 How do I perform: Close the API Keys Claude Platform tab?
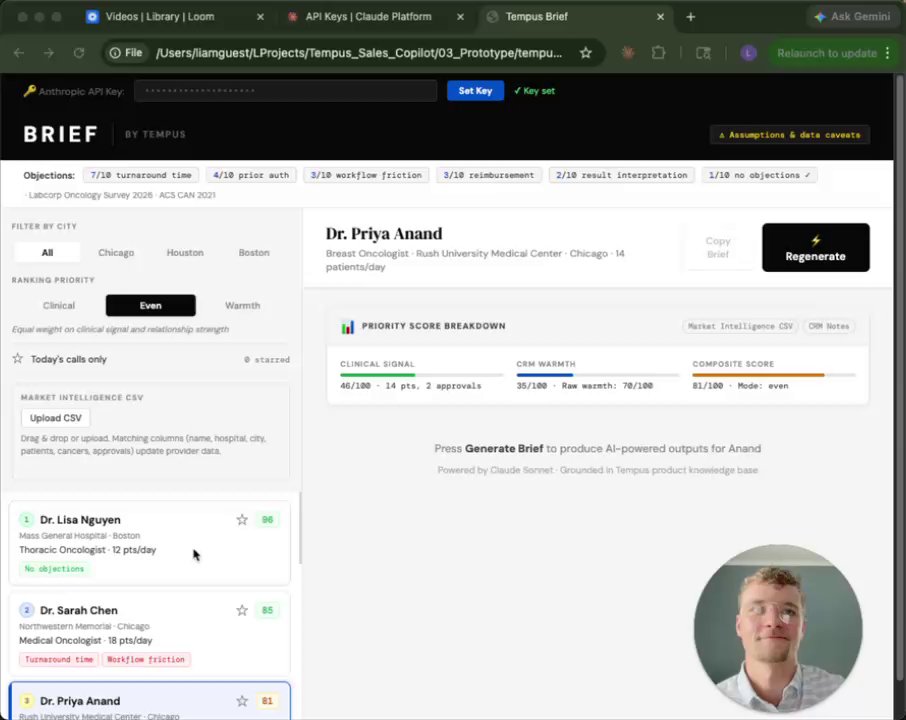[x=460, y=17]
